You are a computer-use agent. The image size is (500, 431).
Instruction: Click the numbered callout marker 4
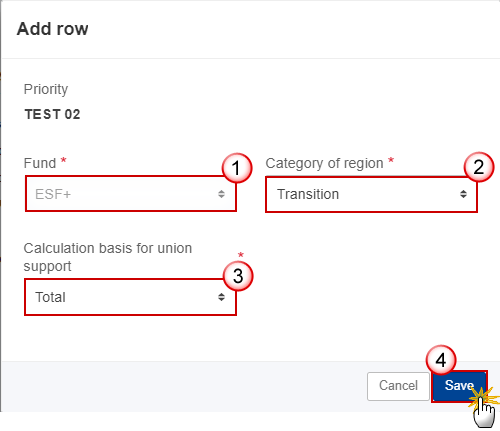pyautogui.click(x=441, y=360)
